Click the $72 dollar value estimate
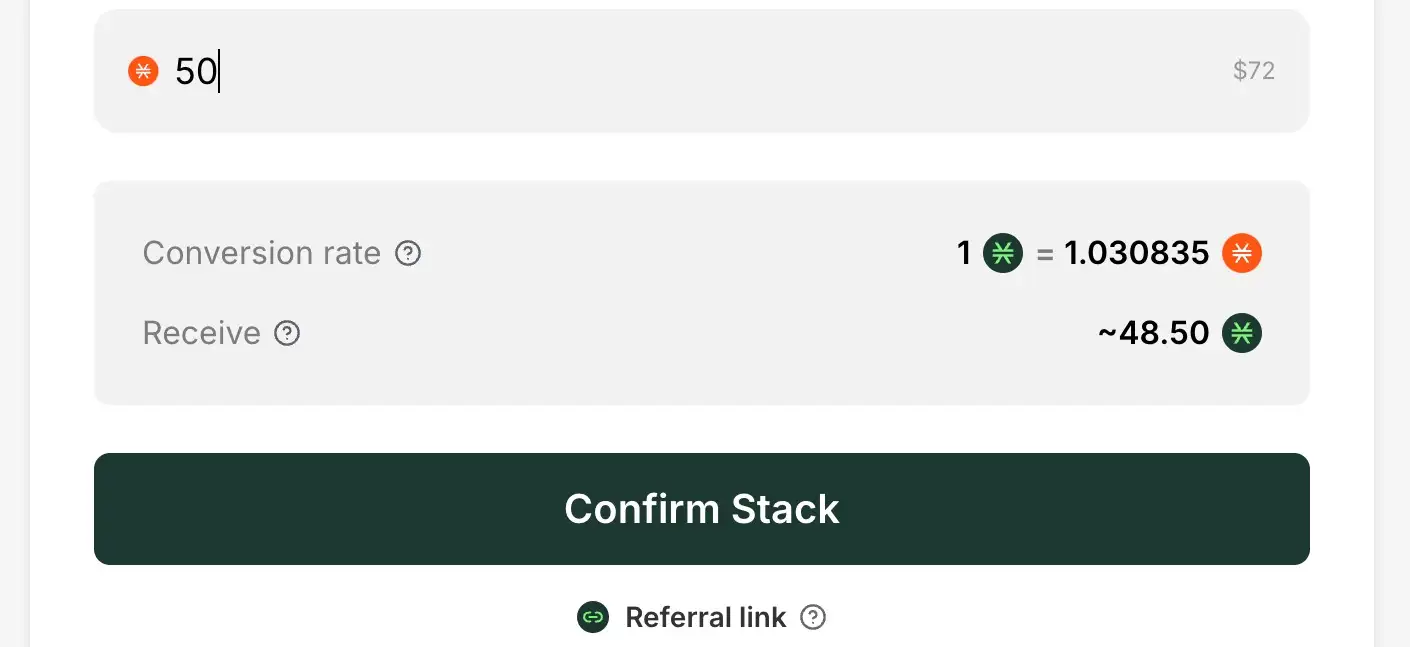The image size is (1410, 647). tap(1253, 71)
